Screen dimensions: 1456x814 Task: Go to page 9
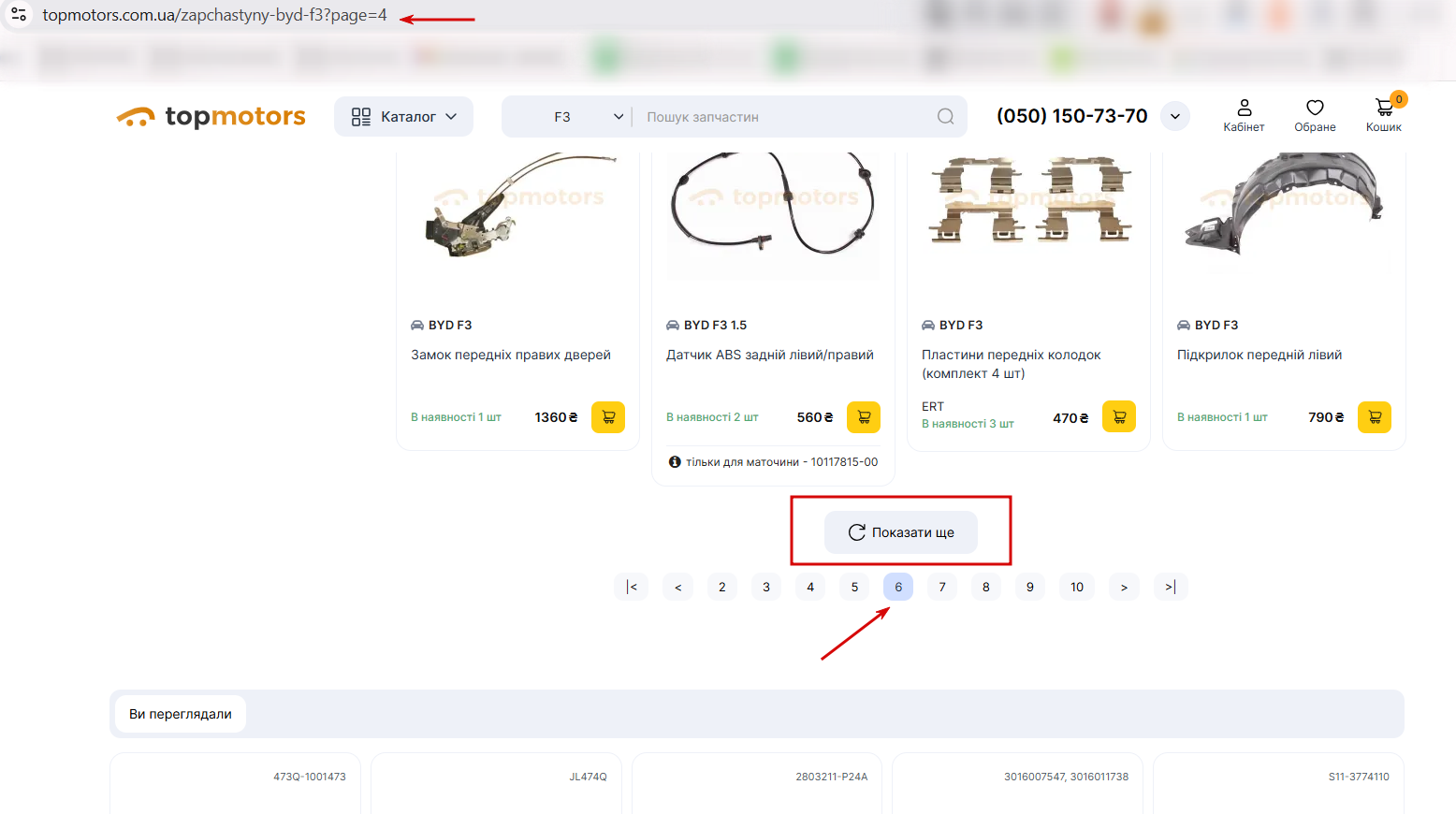tap(1030, 587)
